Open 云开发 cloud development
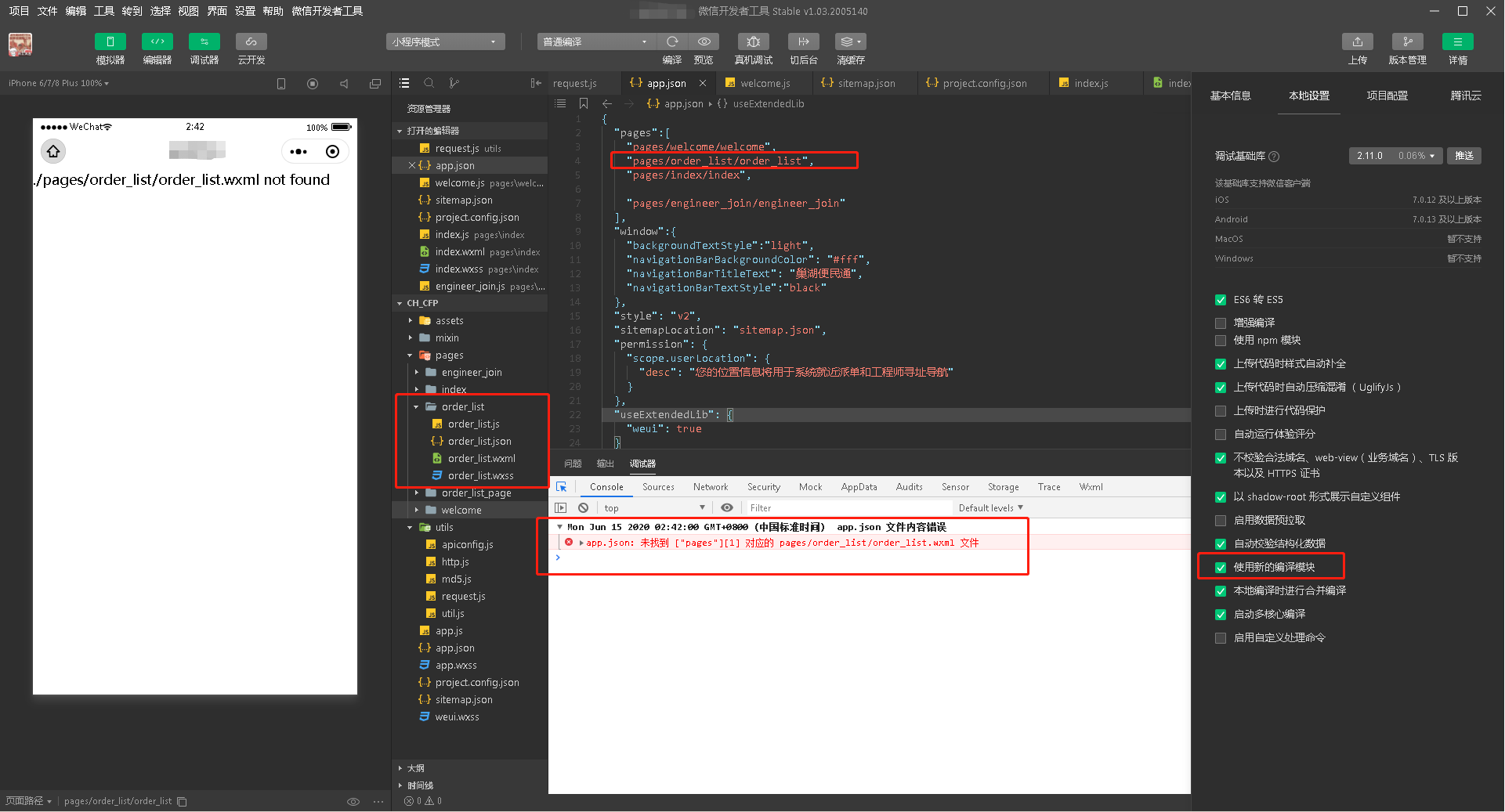 pos(251,42)
